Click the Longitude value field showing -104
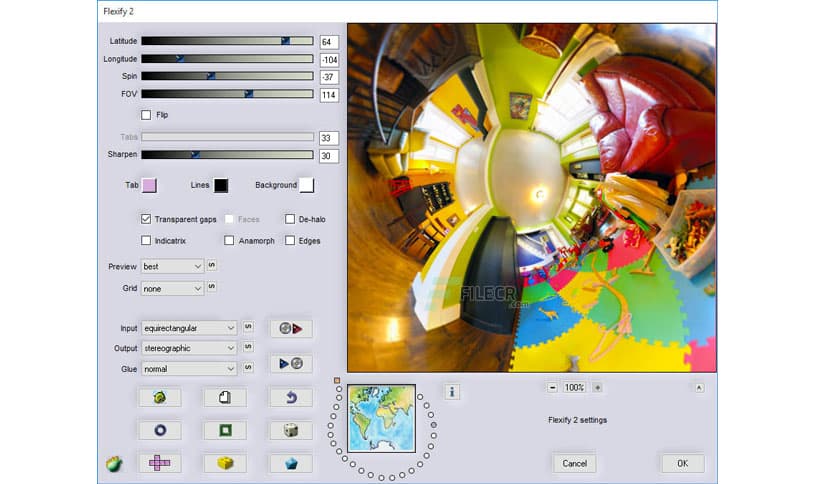The width and height of the screenshot is (836, 484). [x=329, y=60]
